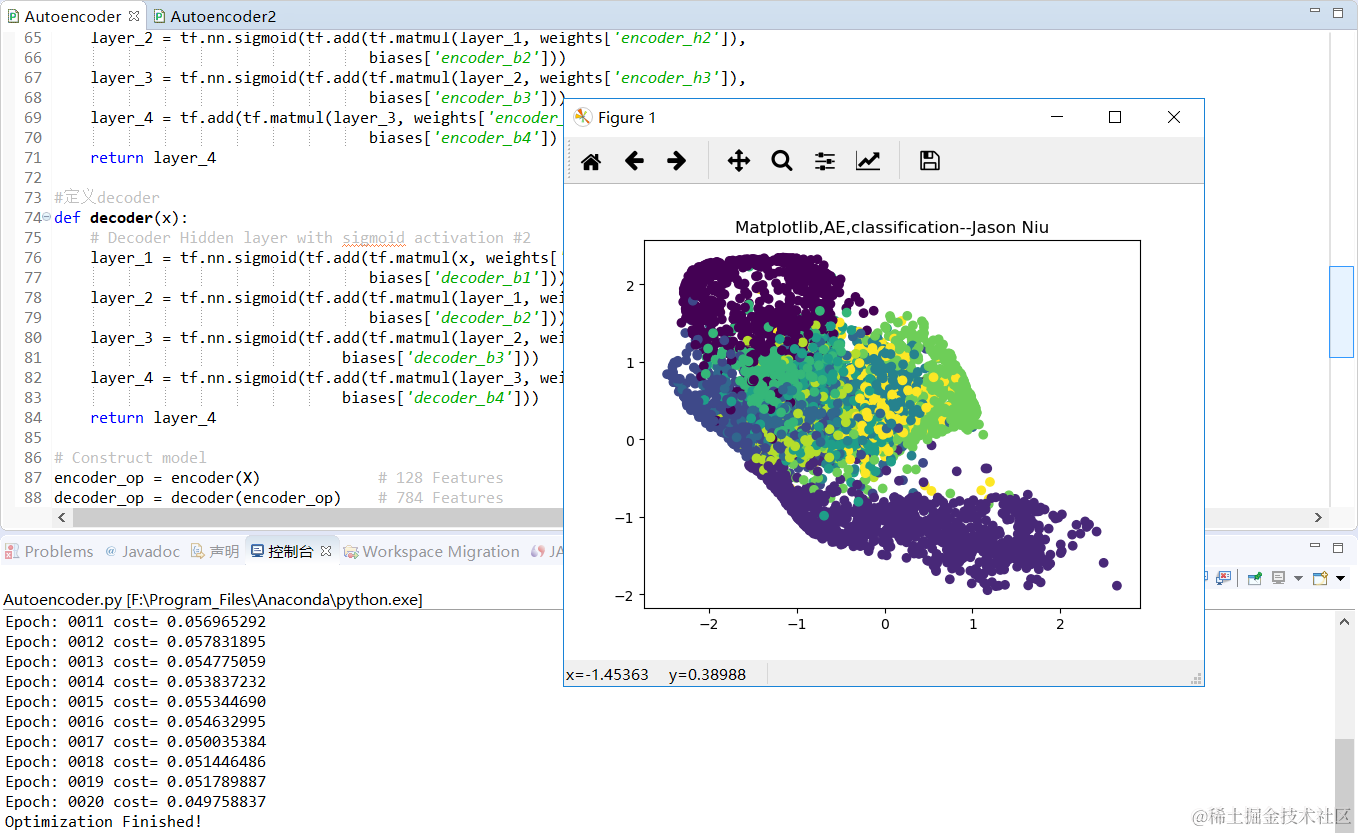Open the Workspace Migration tab
The height and width of the screenshot is (833, 1358).
(432, 551)
